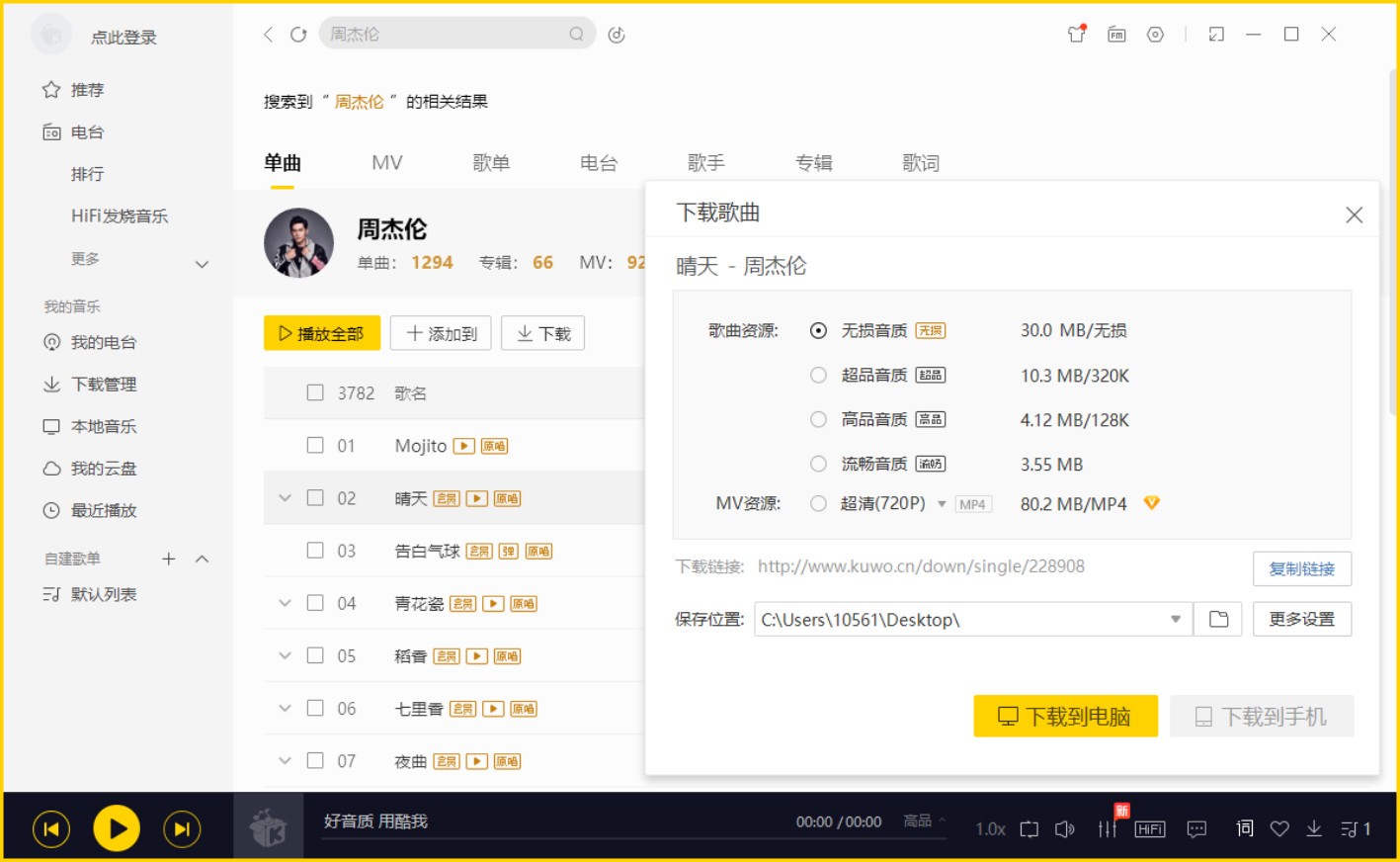Open the settings gear icon
The image size is (1400, 862).
pyautogui.click(x=1155, y=35)
